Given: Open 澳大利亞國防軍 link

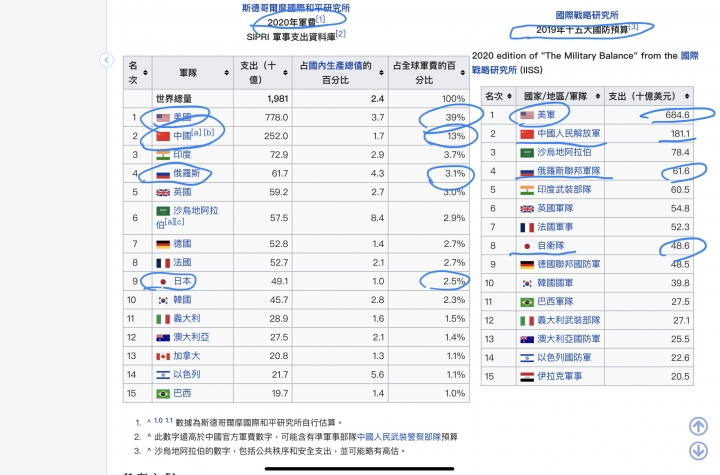Looking at the screenshot, I should click(568, 339).
